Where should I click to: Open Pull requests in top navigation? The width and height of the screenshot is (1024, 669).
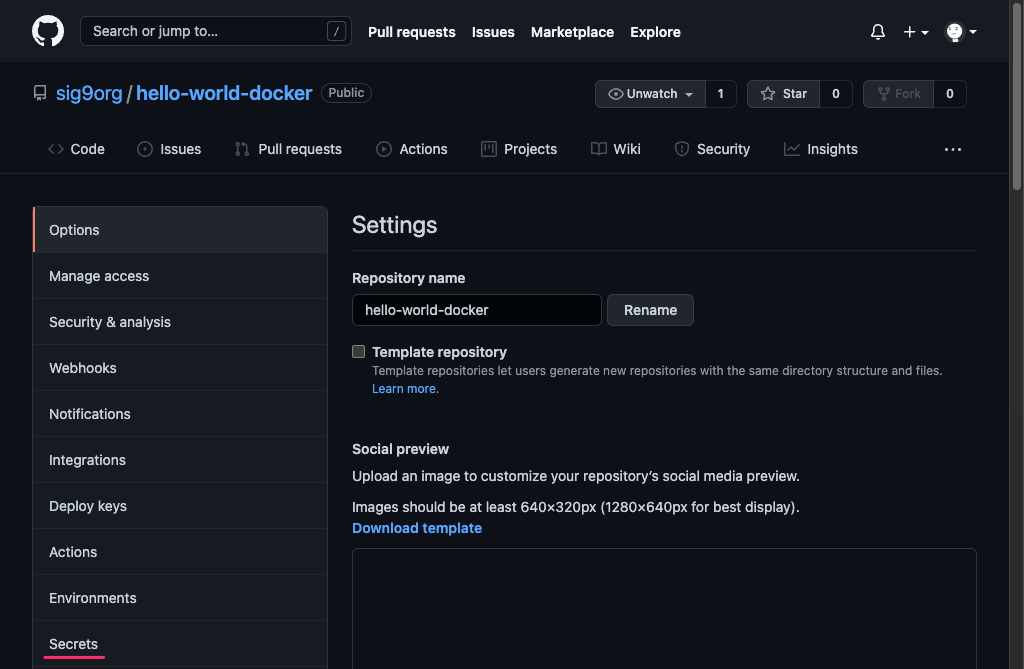[411, 32]
